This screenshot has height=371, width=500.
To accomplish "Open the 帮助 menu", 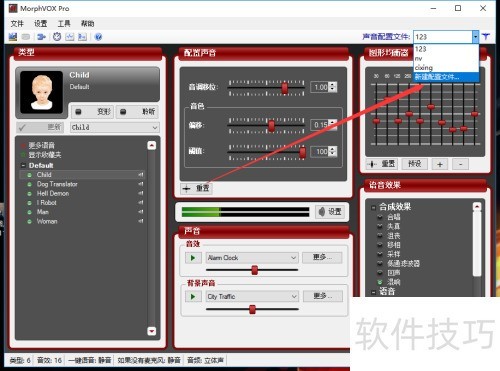I will pyautogui.click(x=87, y=24).
